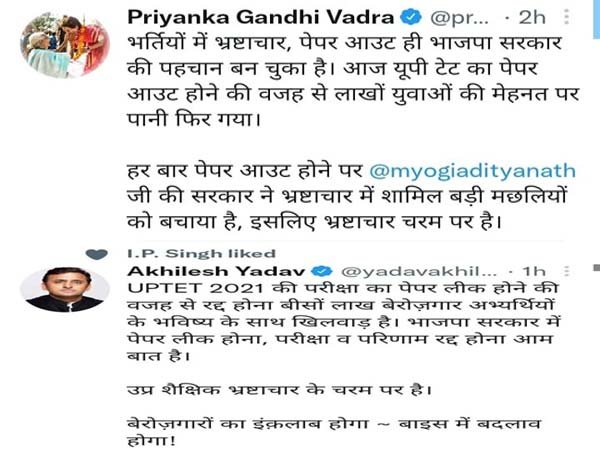Open more options on Priyanka Gandhi's tweet

pos(567,17)
